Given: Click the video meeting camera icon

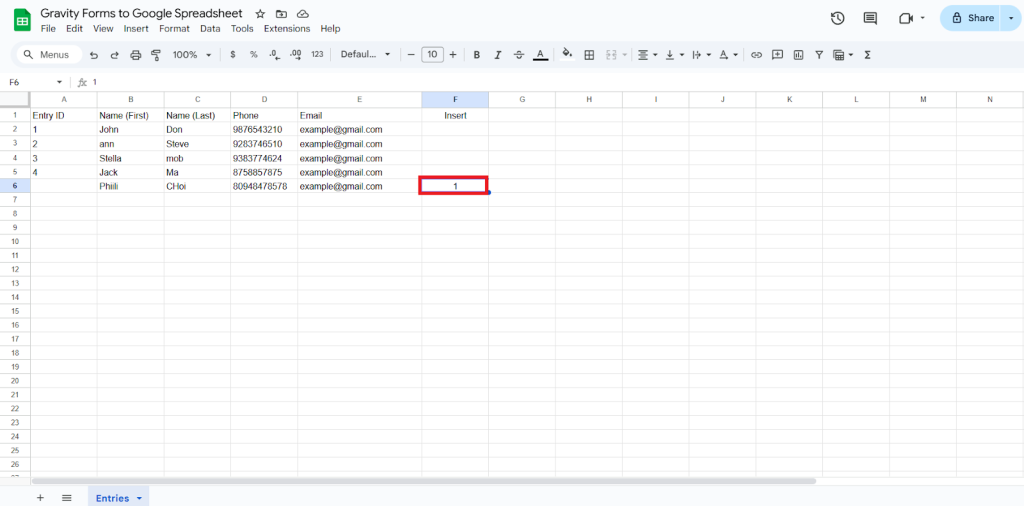Looking at the screenshot, I should (906, 18).
